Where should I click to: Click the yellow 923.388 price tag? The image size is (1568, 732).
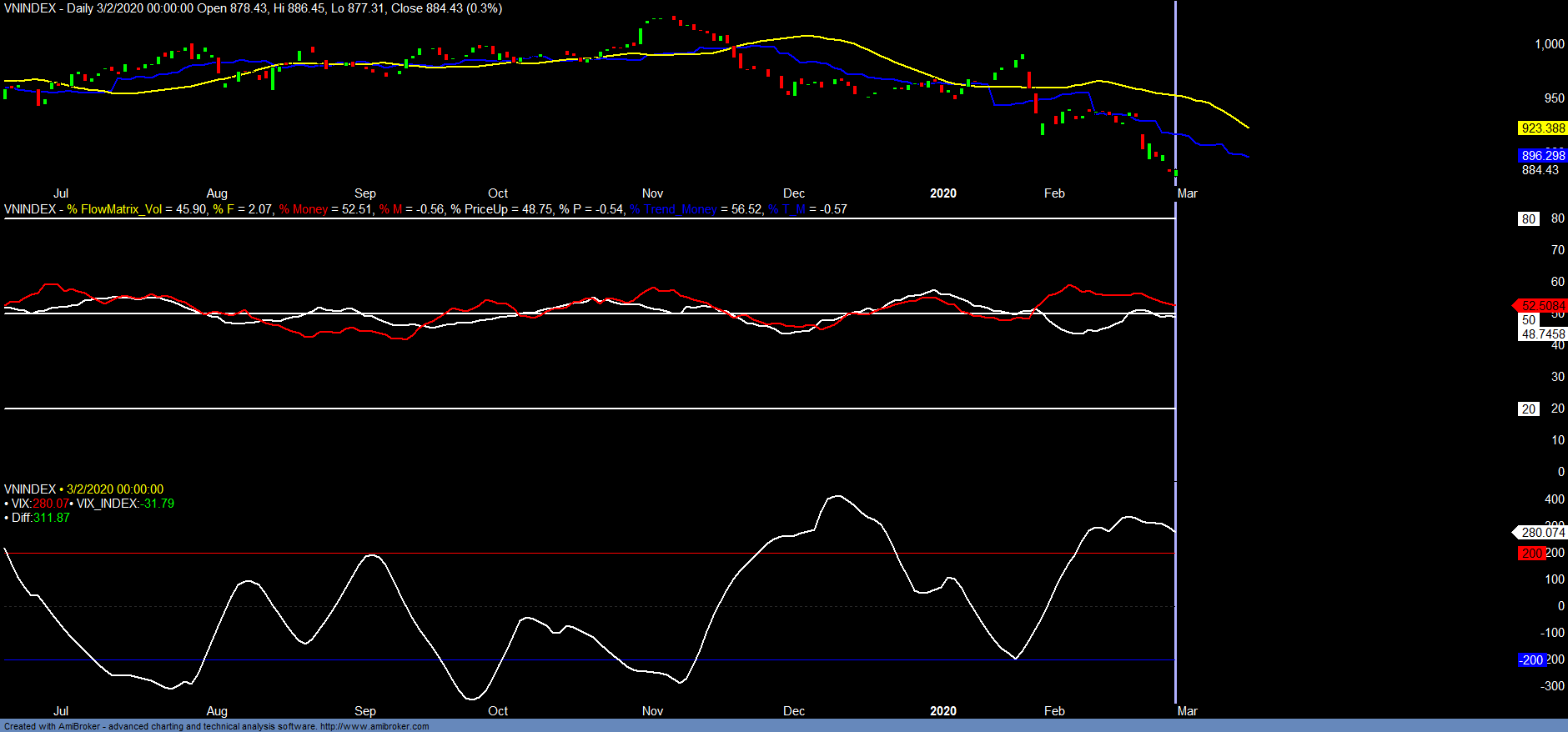(x=1542, y=128)
